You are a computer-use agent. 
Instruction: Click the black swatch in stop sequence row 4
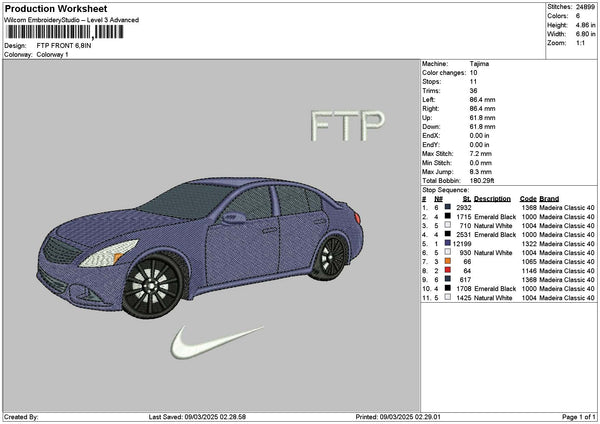[447, 235]
